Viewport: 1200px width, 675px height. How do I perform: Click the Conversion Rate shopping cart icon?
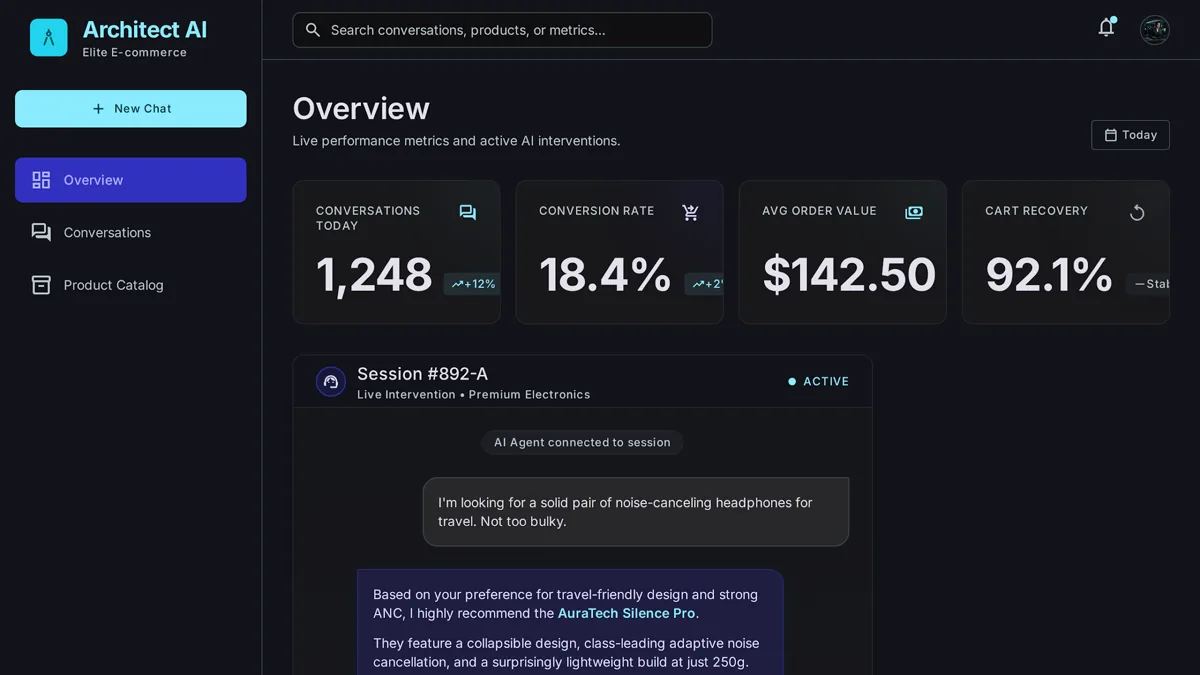pos(691,212)
